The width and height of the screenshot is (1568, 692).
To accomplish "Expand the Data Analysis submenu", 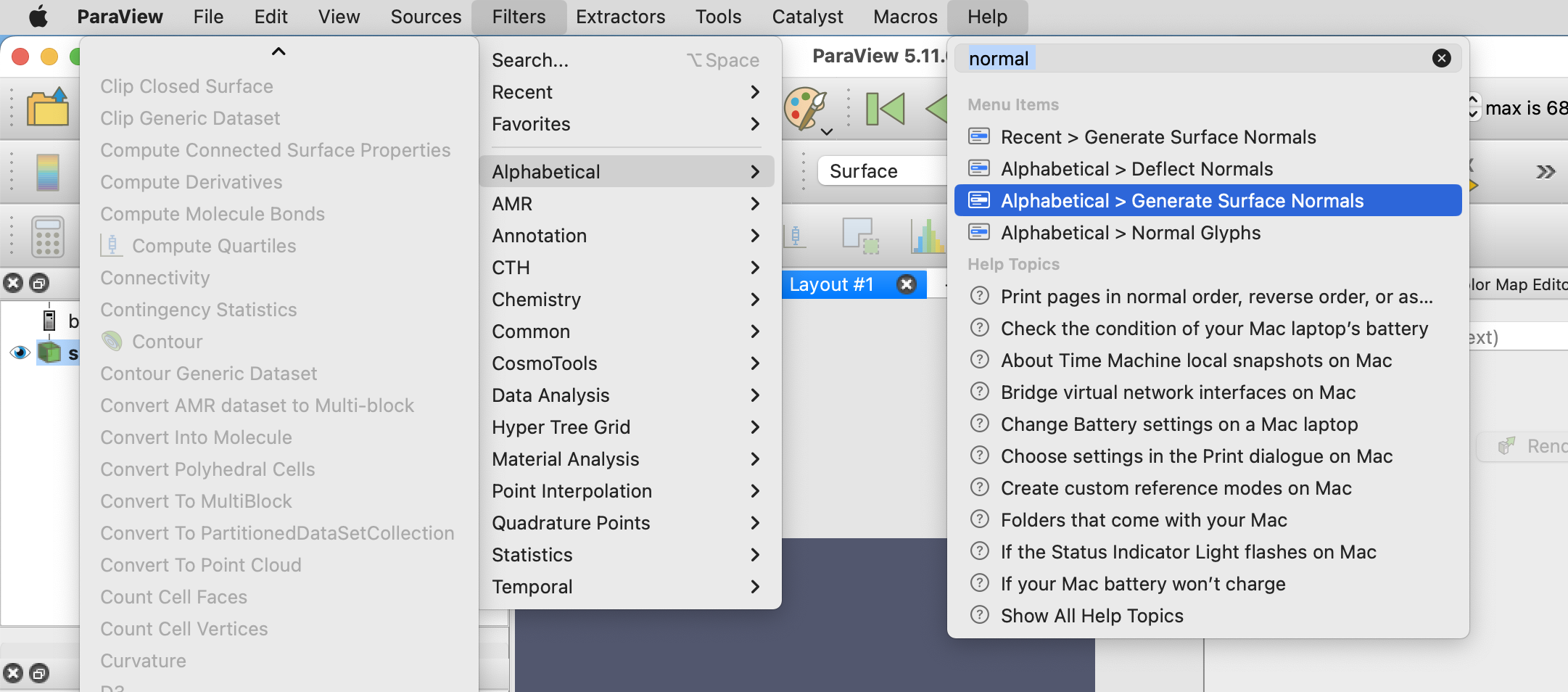I will [626, 395].
